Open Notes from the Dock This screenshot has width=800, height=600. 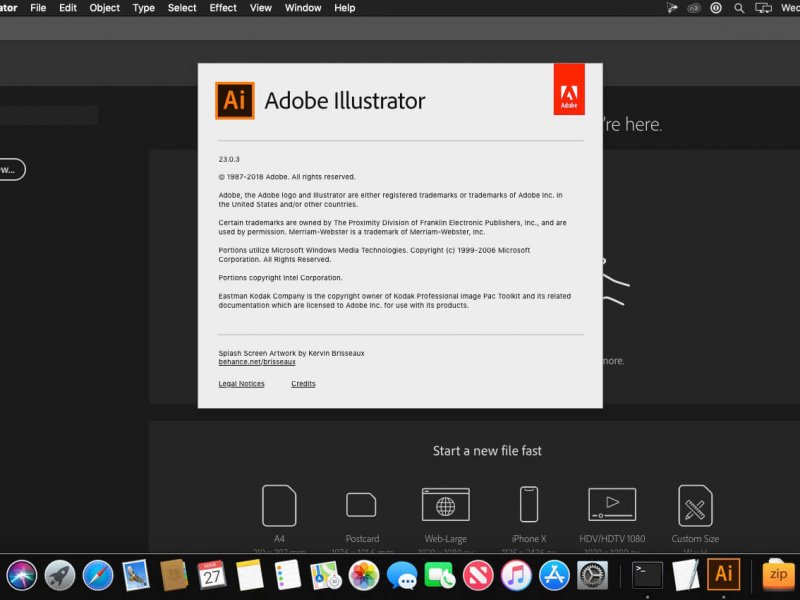click(x=249, y=575)
